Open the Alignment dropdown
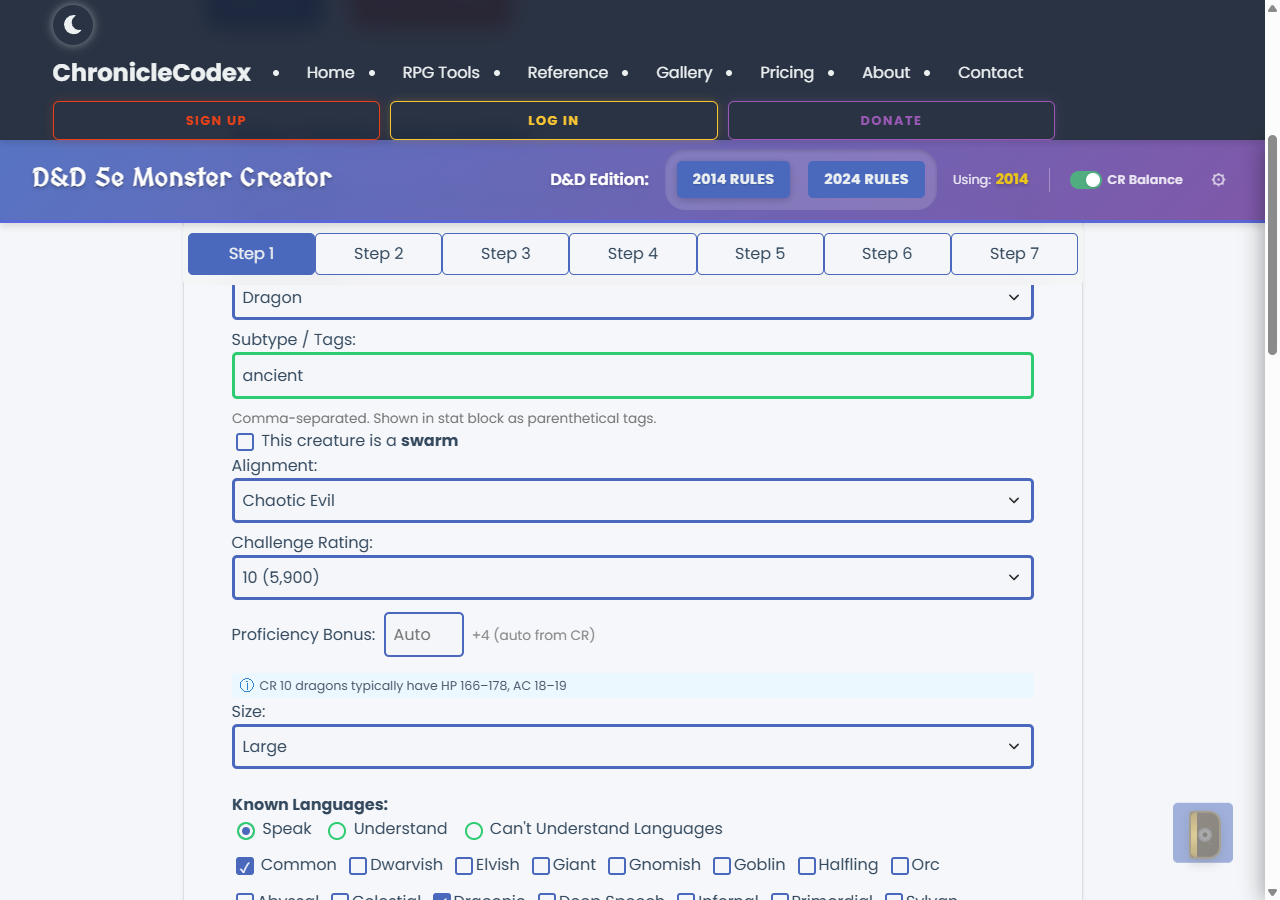 tap(632, 501)
